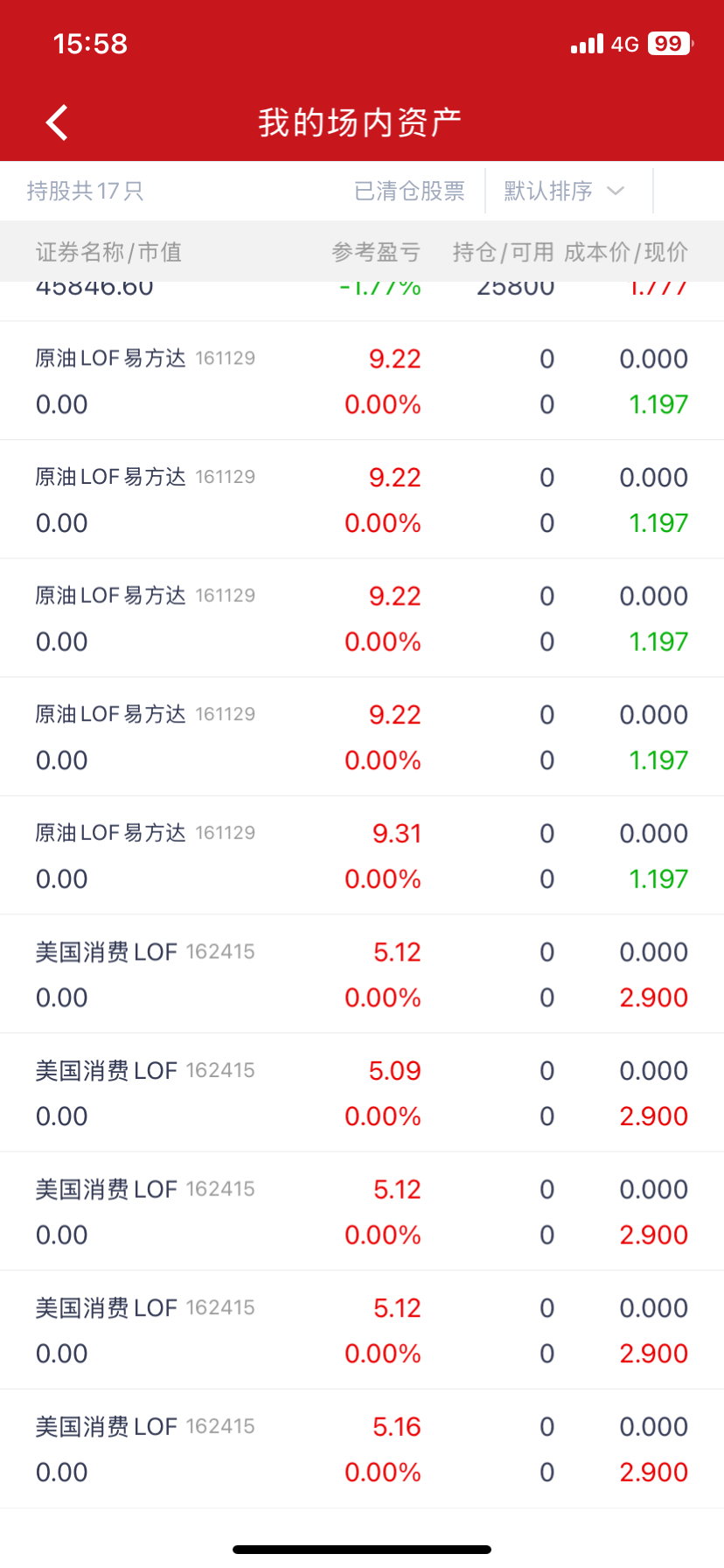
Task: Sort by 证券名称/市值 column header
Action: coord(109,252)
